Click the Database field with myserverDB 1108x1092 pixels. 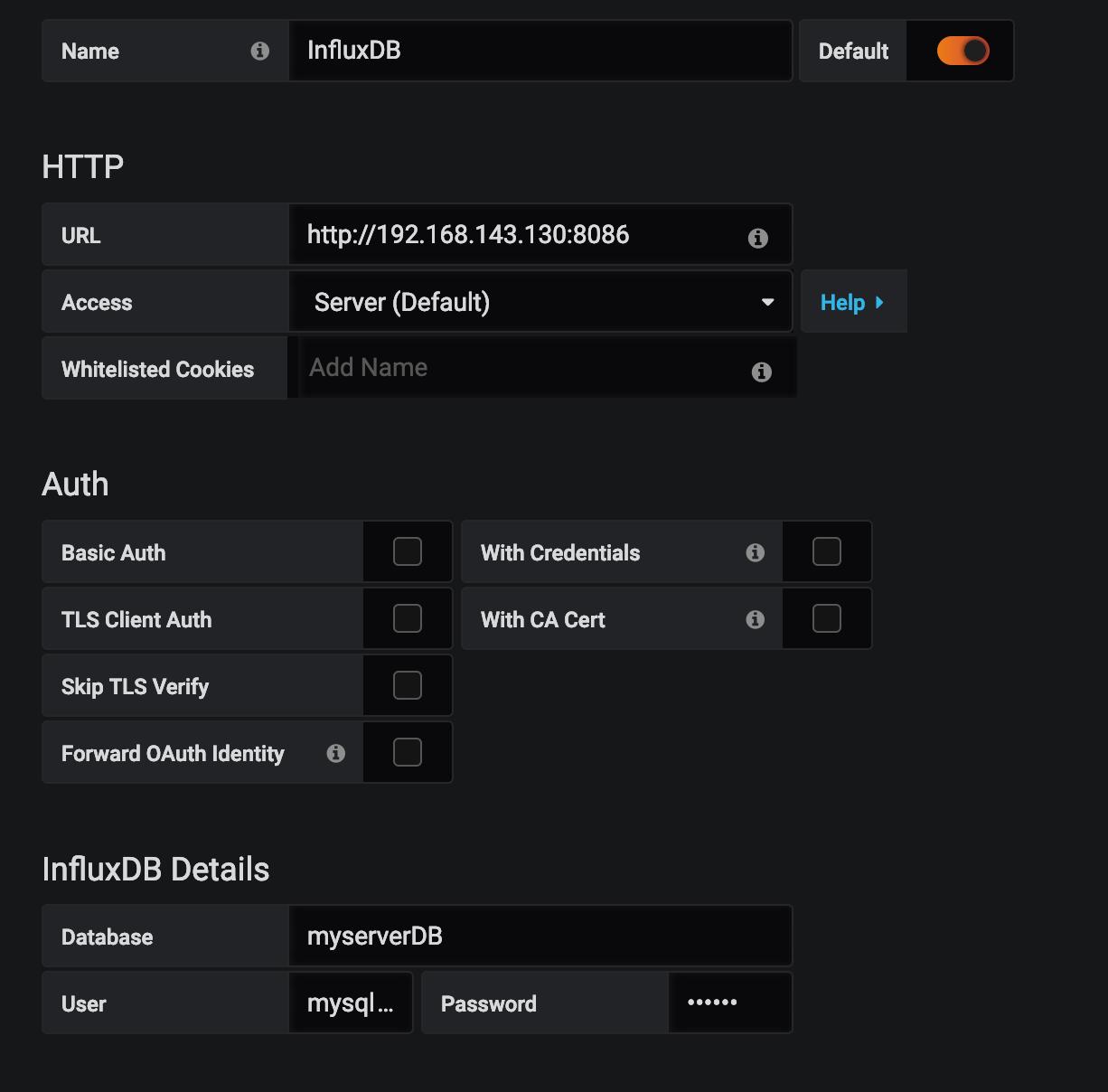tap(540, 936)
